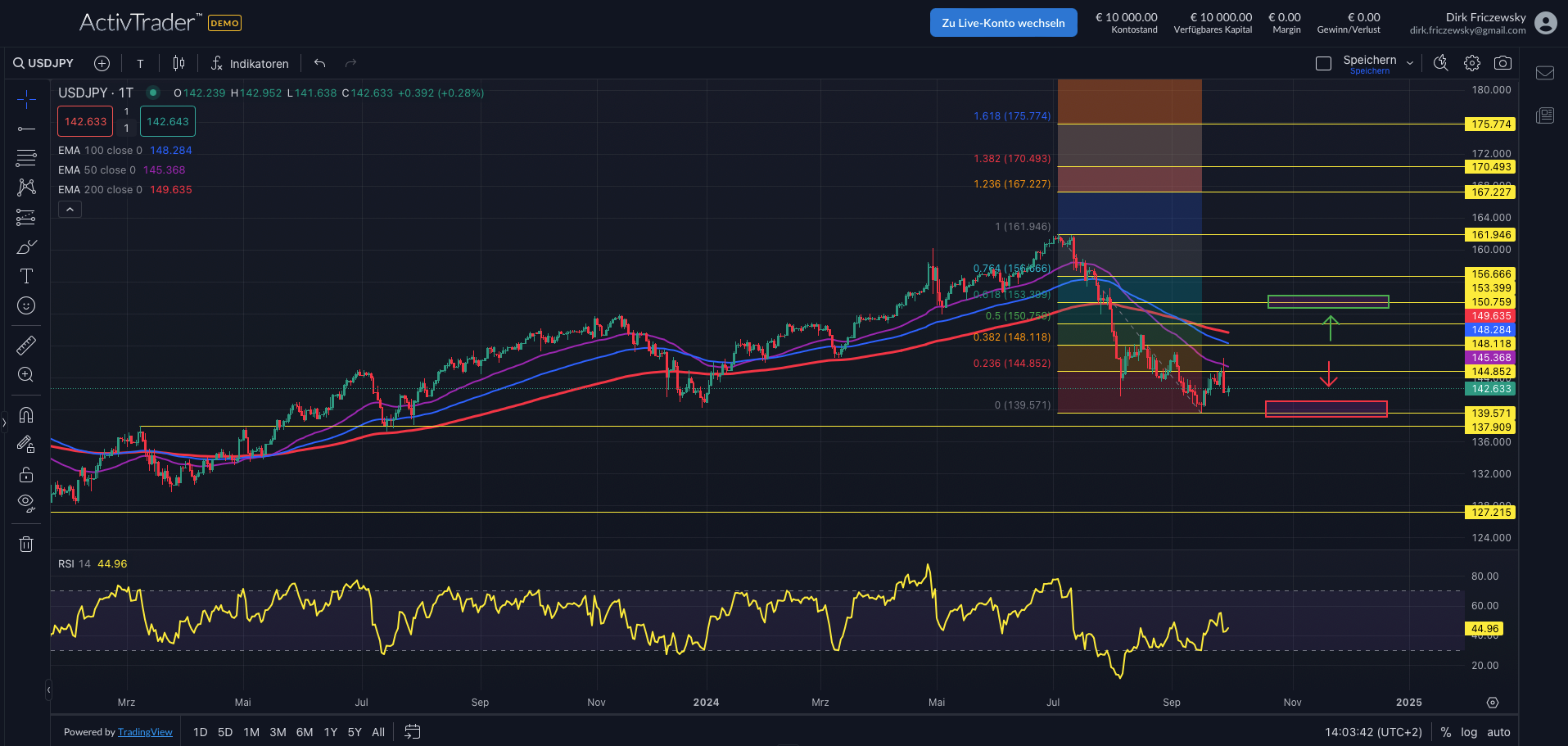
Task: Collapse the EMA indicator legend arrow
Action: pos(70,209)
